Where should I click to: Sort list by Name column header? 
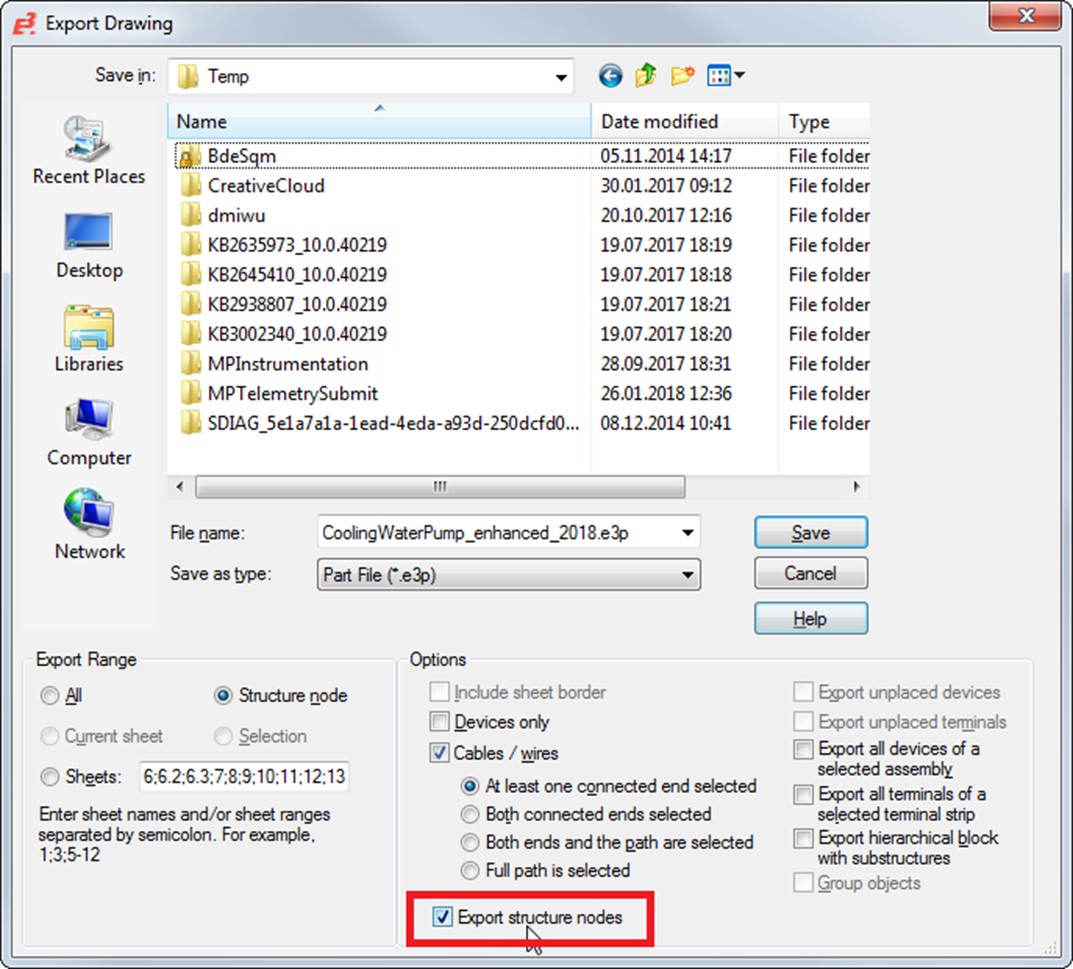point(380,122)
